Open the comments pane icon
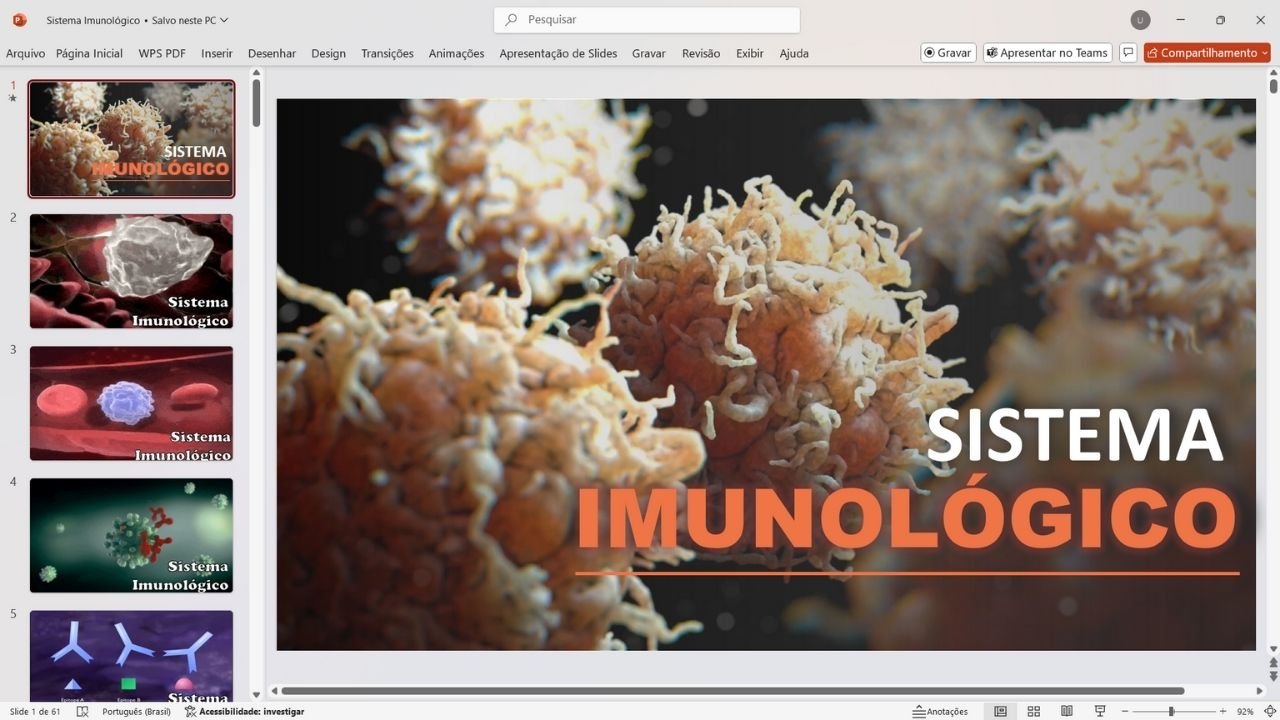This screenshot has height=720, width=1280. [1128, 53]
